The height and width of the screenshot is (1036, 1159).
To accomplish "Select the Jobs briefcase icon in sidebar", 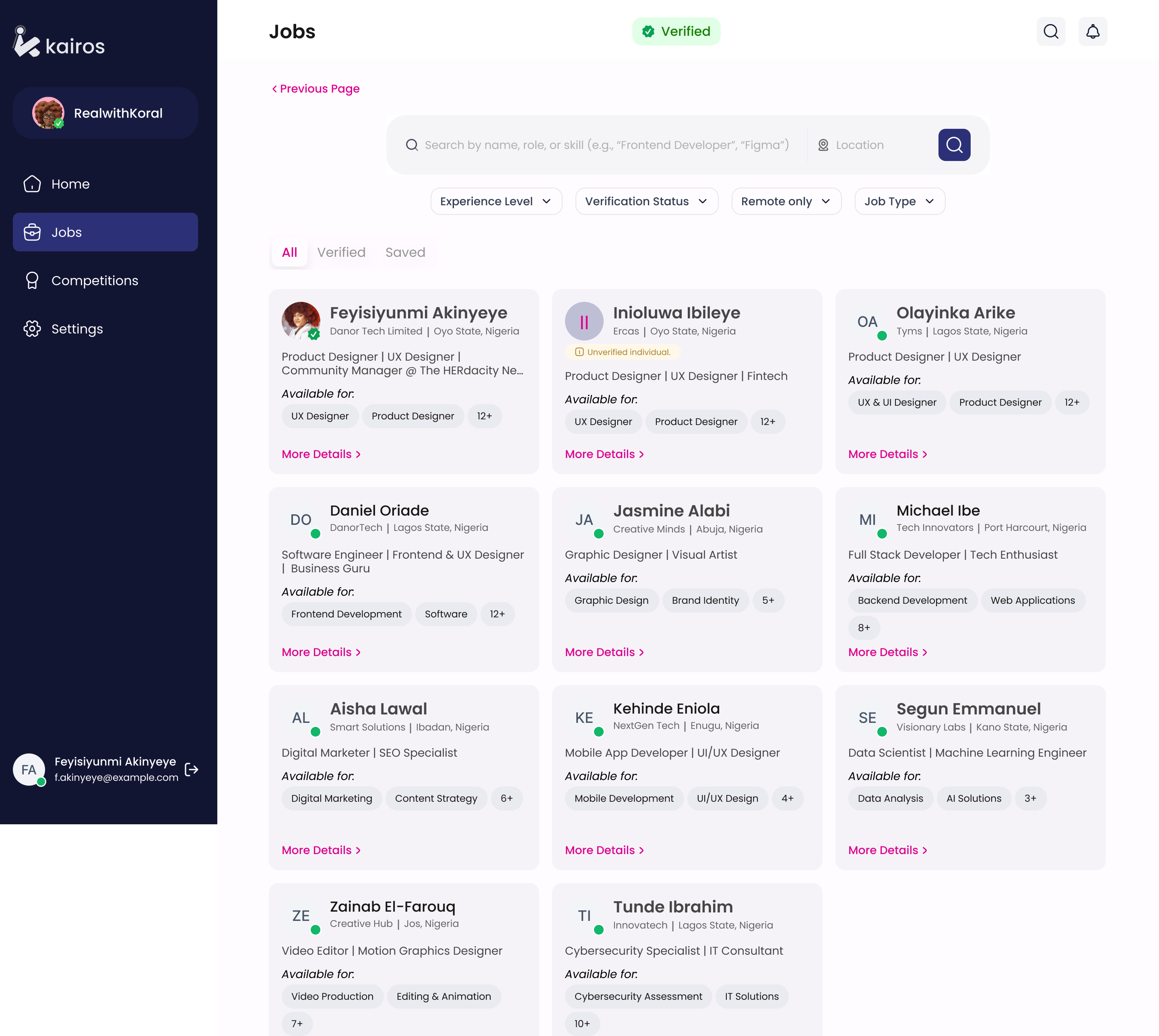I will [x=33, y=232].
